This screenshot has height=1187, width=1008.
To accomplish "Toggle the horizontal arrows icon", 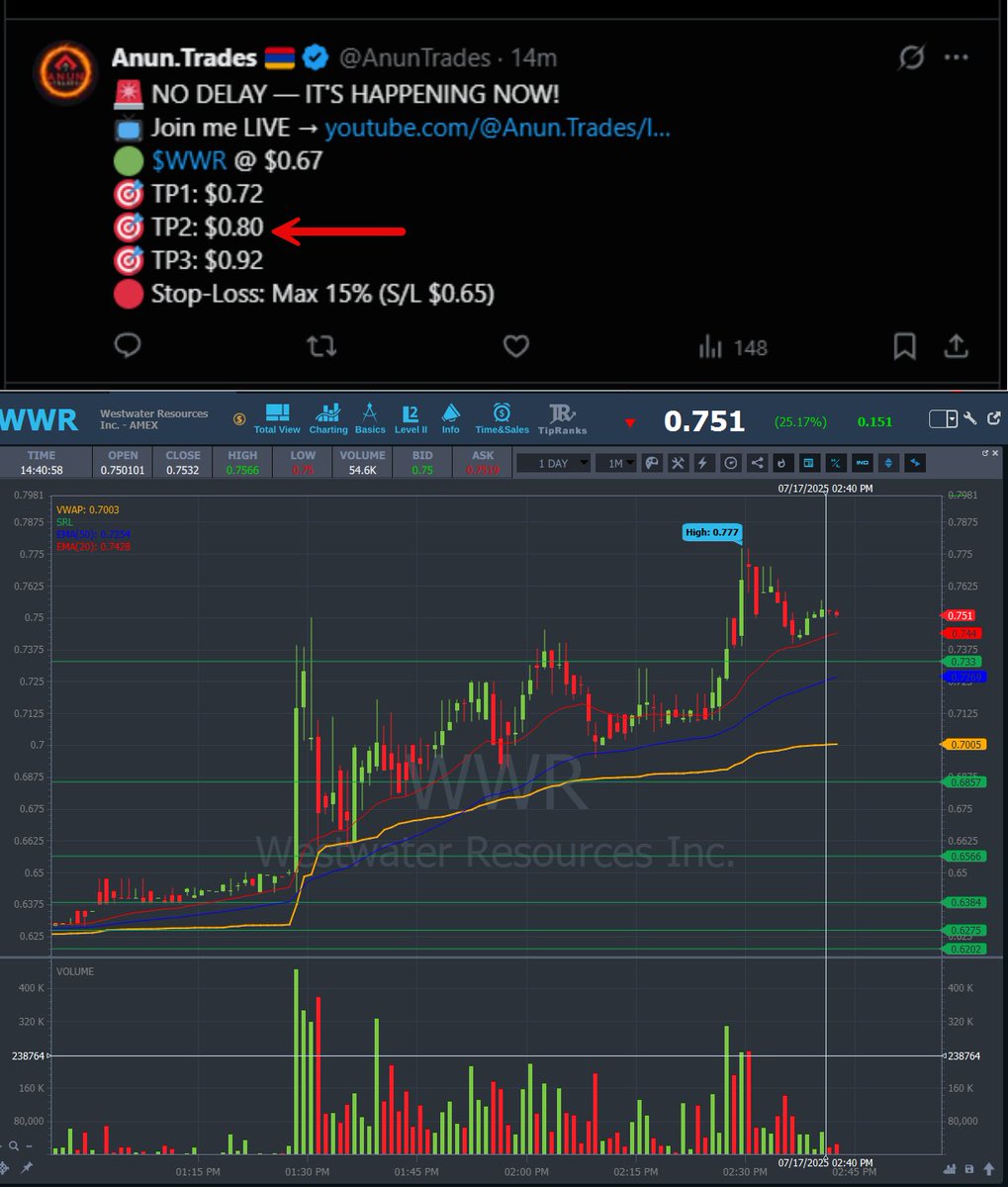I will 914,463.
